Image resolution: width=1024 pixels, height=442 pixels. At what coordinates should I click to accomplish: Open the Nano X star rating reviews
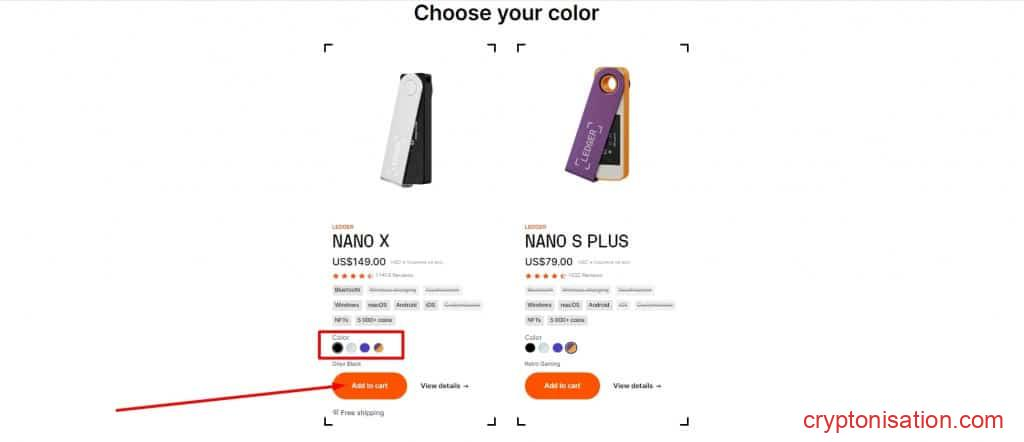[372, 276]
